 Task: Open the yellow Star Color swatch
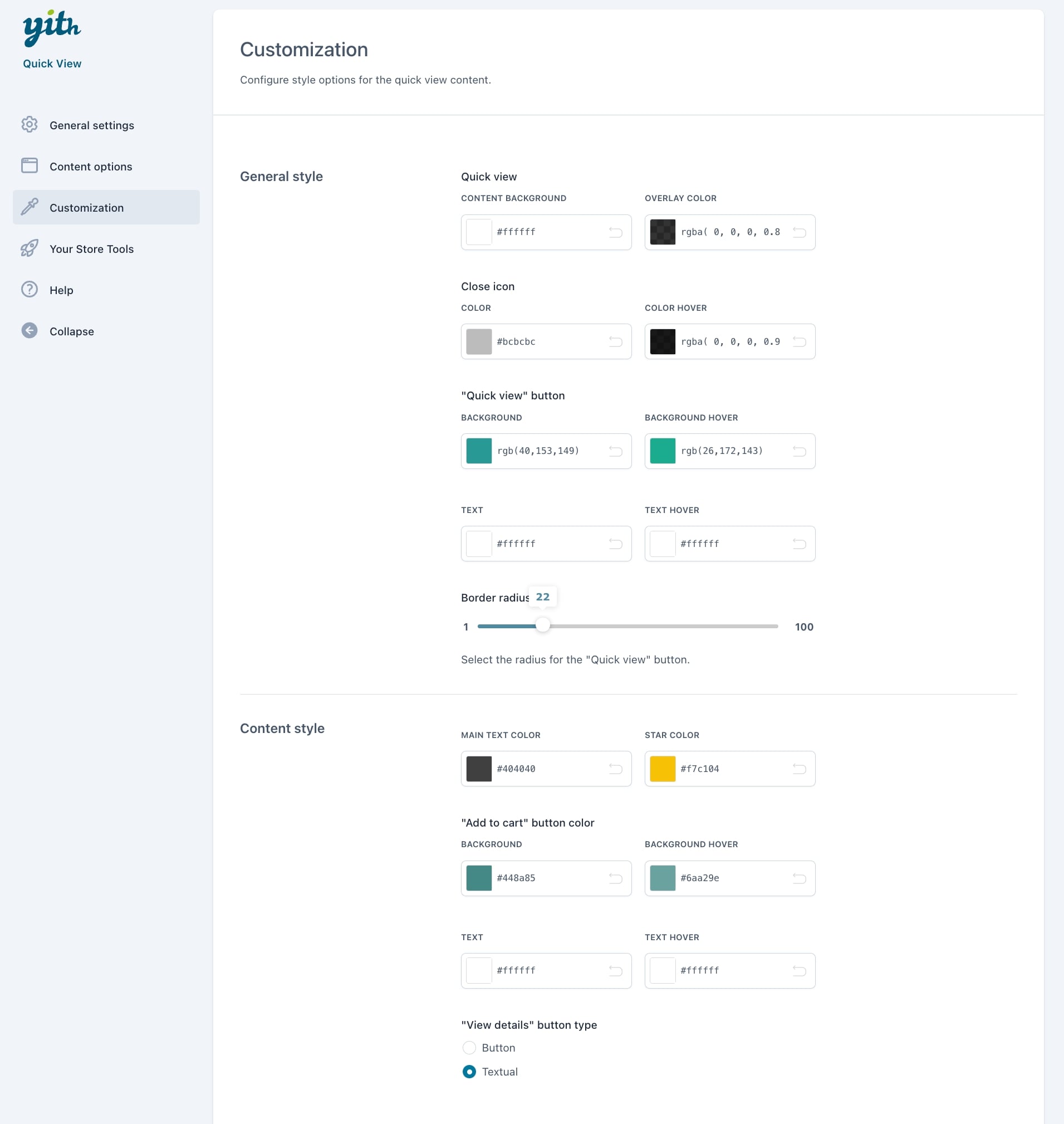point(663,769)
